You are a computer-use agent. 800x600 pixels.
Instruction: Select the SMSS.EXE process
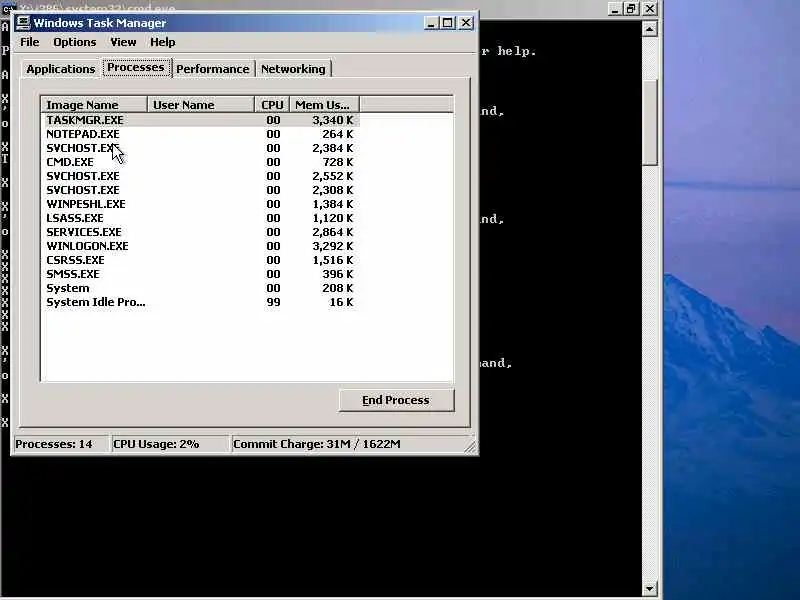[x=200, y=274]
